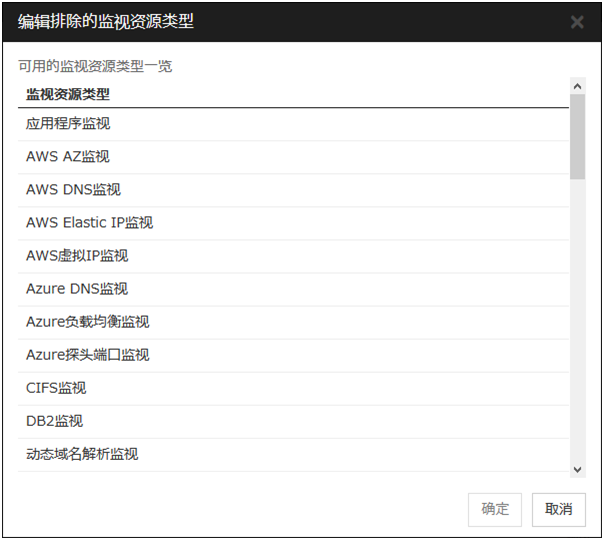Close the dialog with the X icon
Screen dimensions: 604x540
pyautogui.click(x=577, y=22)
